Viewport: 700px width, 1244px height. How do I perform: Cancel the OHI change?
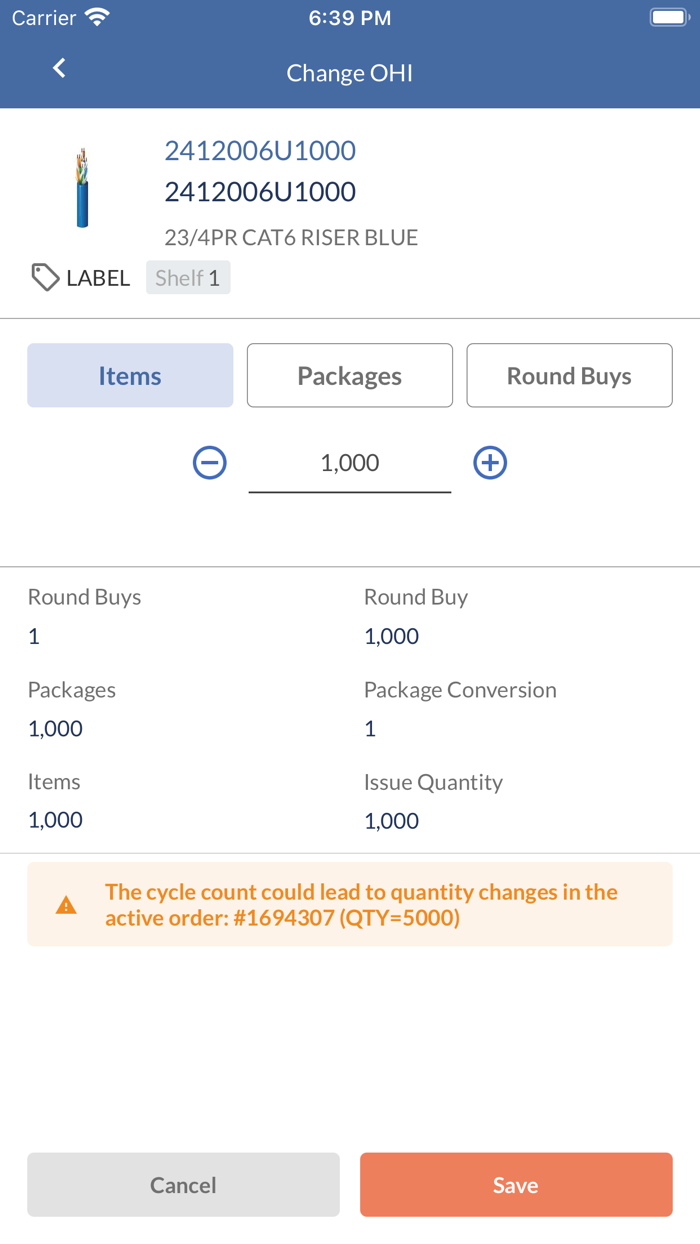pos(183,1184)
